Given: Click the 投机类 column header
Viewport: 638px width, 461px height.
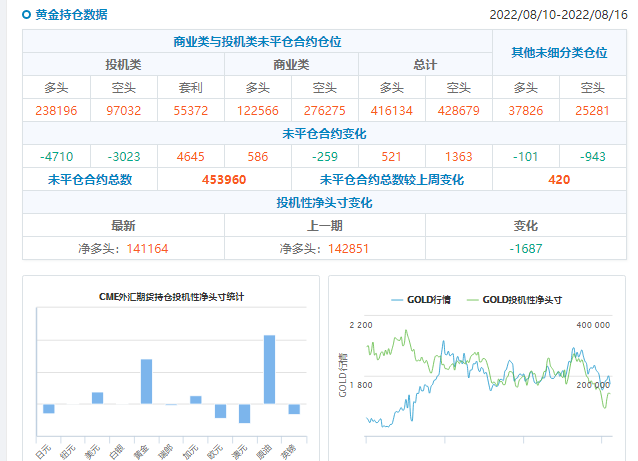Looking at the screenshot, I should (x=123, y=64).
